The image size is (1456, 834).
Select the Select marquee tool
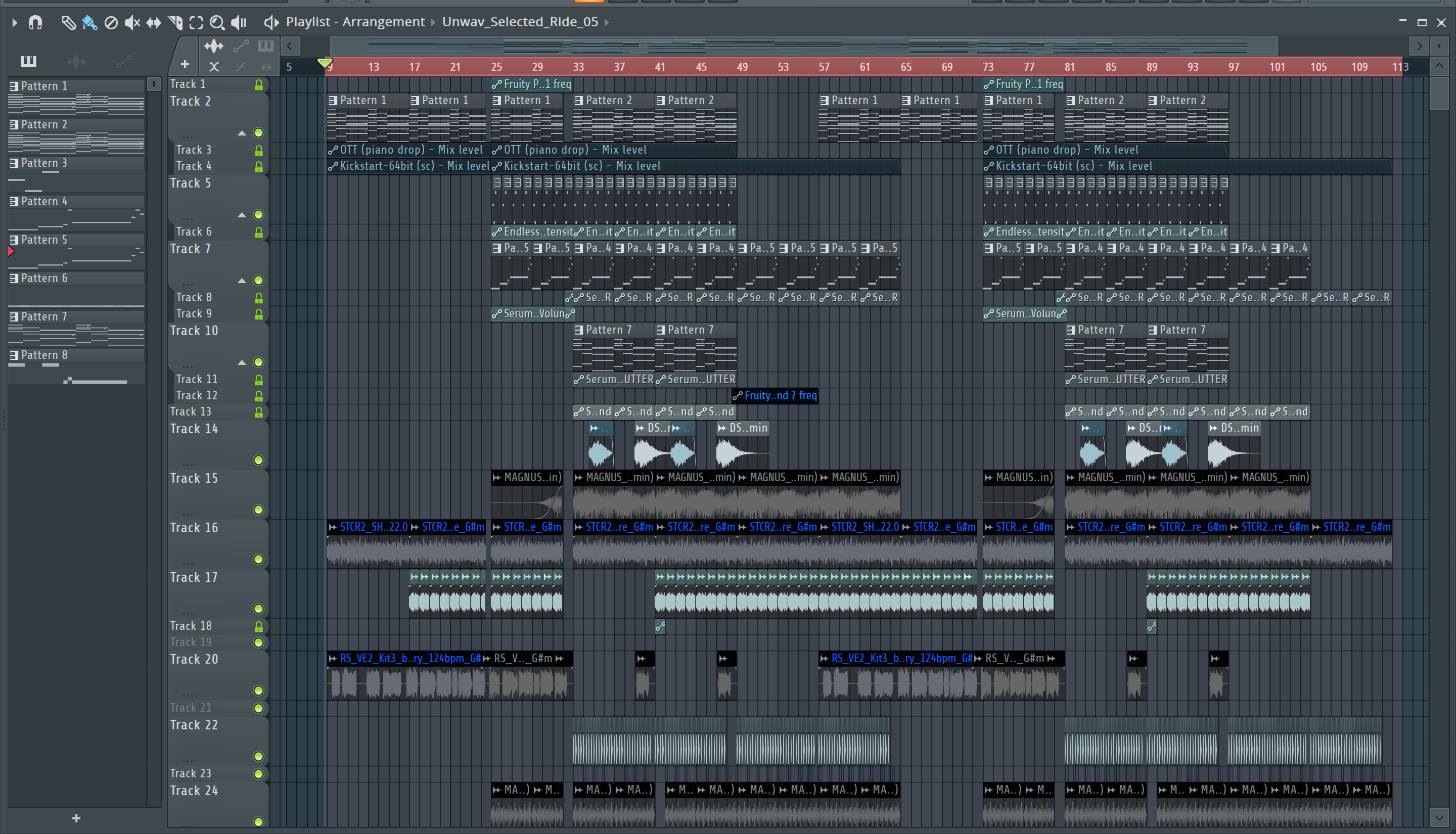pyautogui.click(x=196, y=22)
